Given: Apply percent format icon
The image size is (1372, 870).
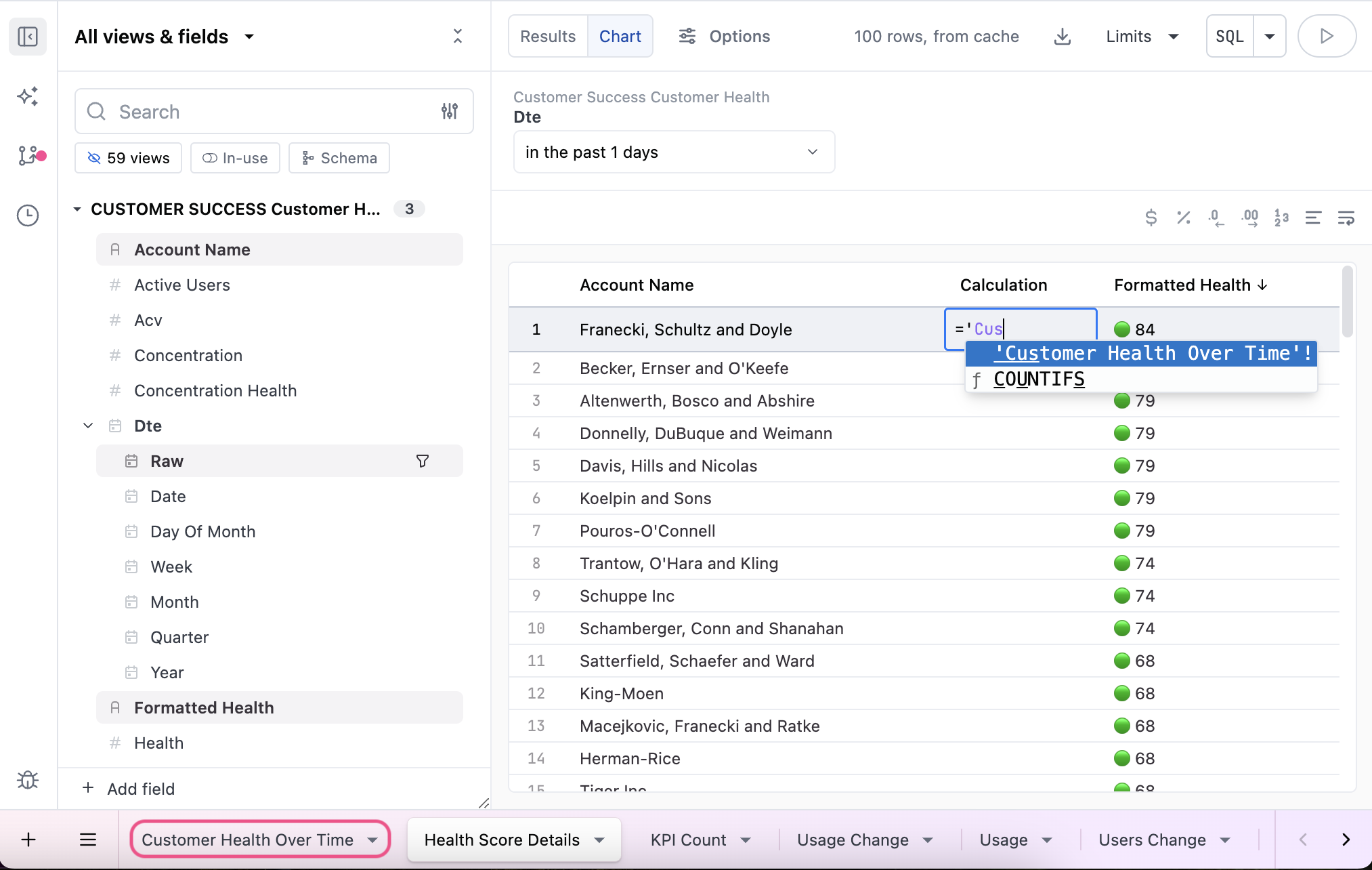Looking at the screenshot, I should click(x=1183, y=217).
